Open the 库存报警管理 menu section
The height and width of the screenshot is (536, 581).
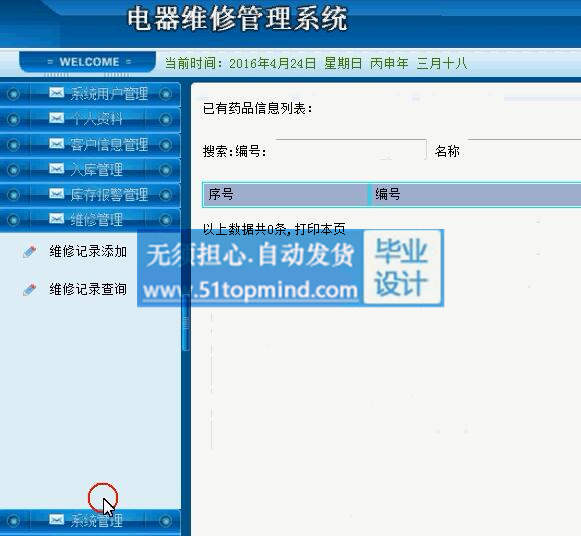pos(90,194)
